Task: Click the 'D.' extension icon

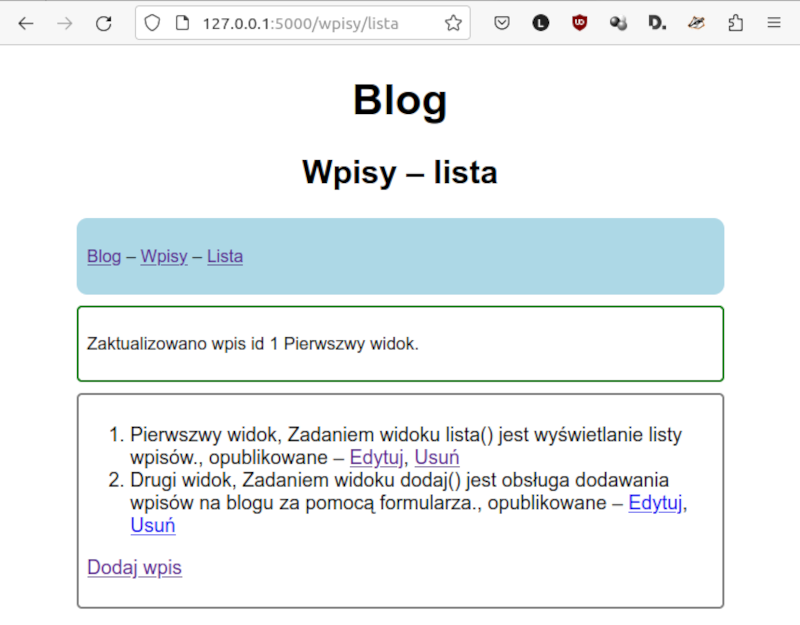Action: click(657, 22)
